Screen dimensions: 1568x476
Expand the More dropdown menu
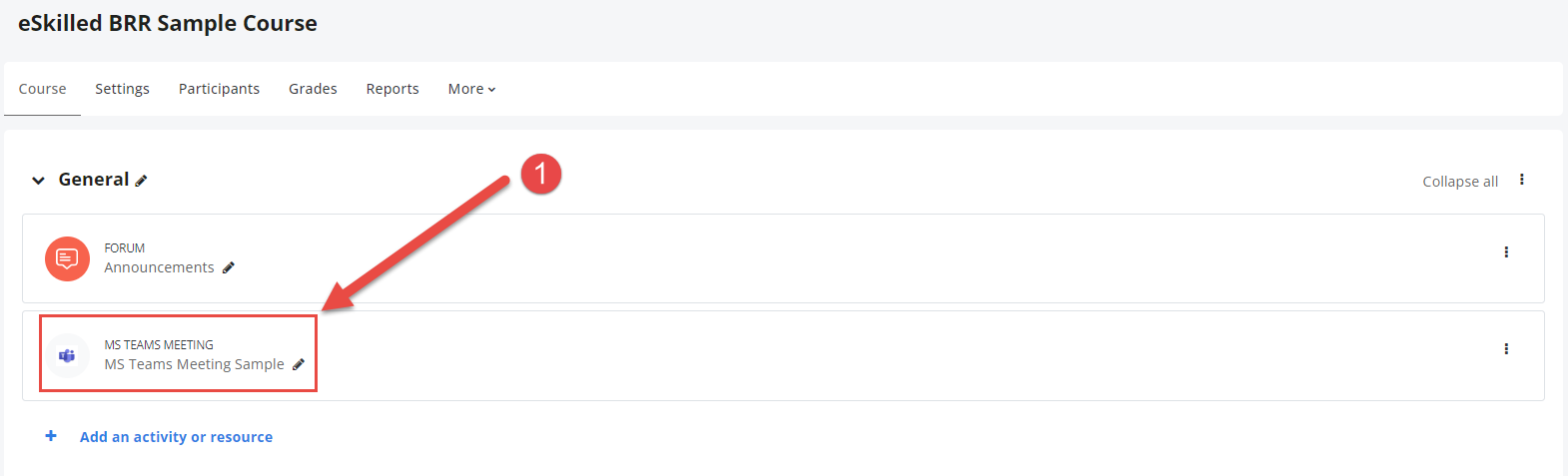click(x=471, y=89)
